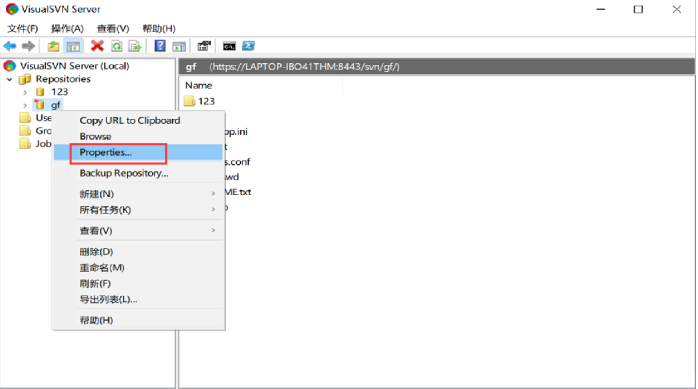Expand the 新建(N) submenu
The height and width of the screenshot is (389, 698).
(x=138, y=194)
